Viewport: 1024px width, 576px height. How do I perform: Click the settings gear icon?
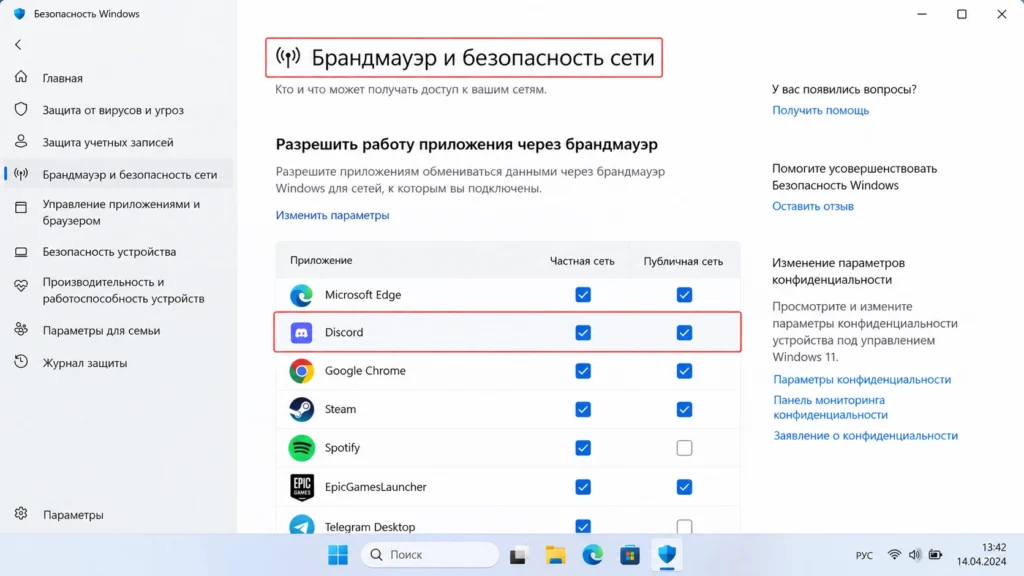pyautogui.click(x=21, y=513)
